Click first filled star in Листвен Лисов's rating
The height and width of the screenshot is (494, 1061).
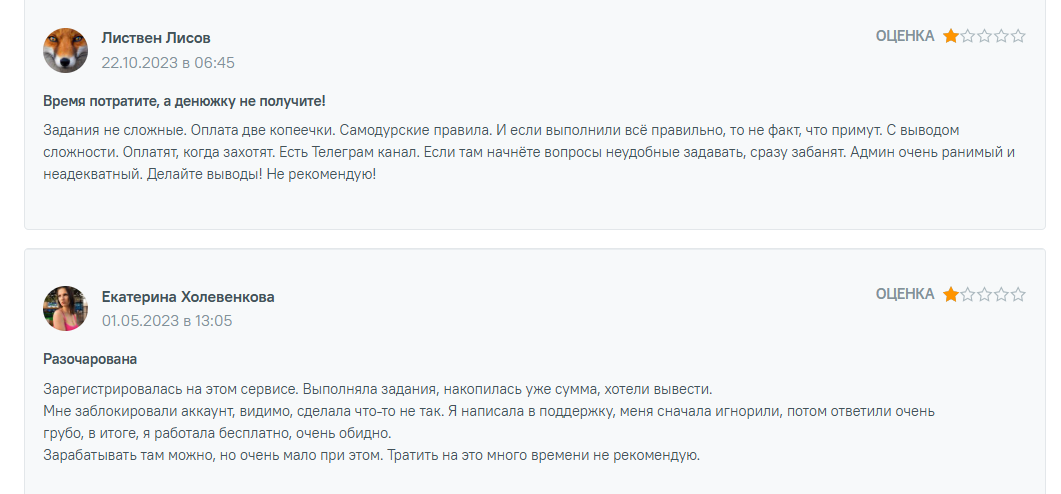(951, 36)
